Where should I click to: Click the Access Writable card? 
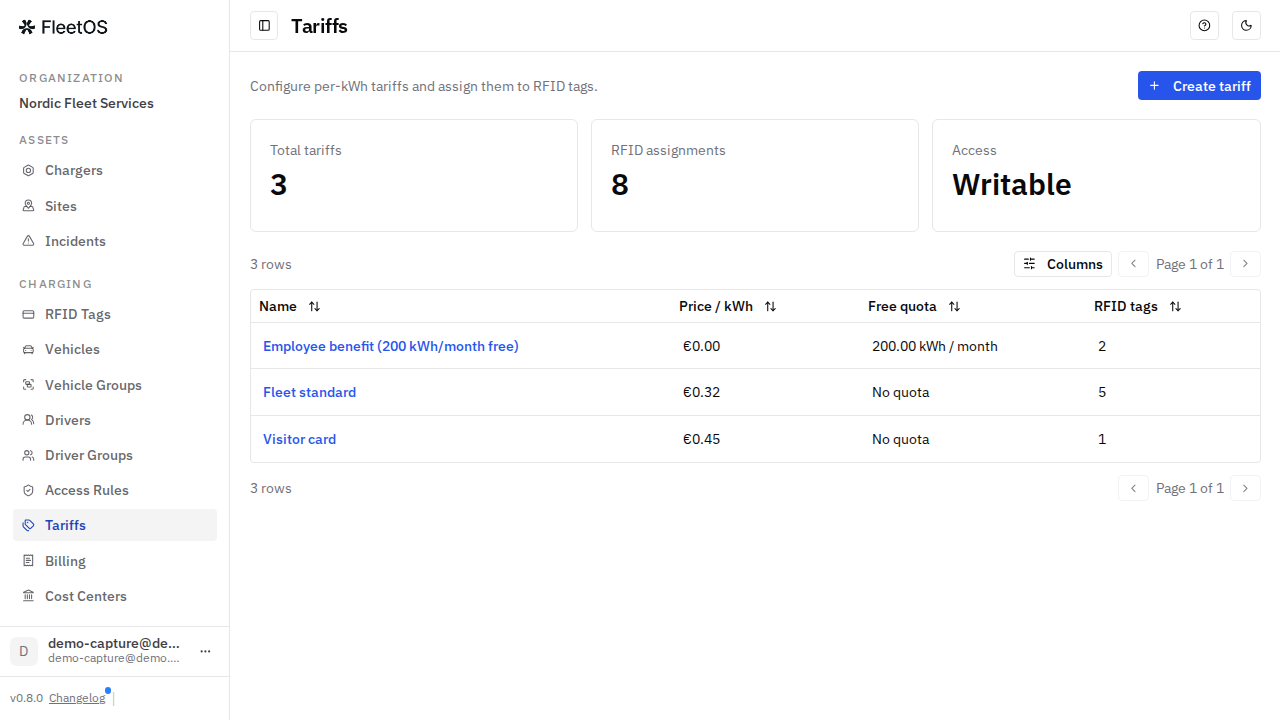click(x=1096, y=176)
